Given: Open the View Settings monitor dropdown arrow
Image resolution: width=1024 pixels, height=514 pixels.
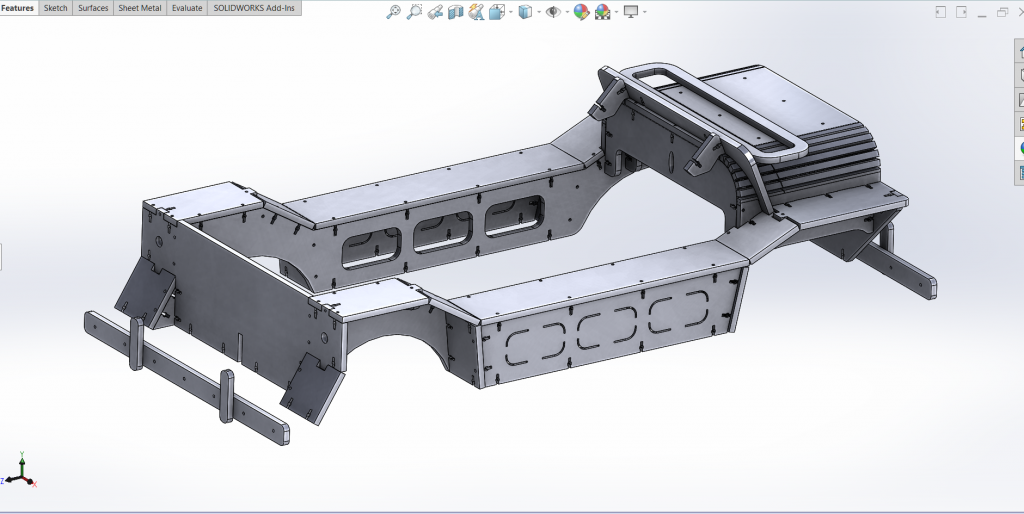Looking at the screenshot, I should [x=645, y=12].
